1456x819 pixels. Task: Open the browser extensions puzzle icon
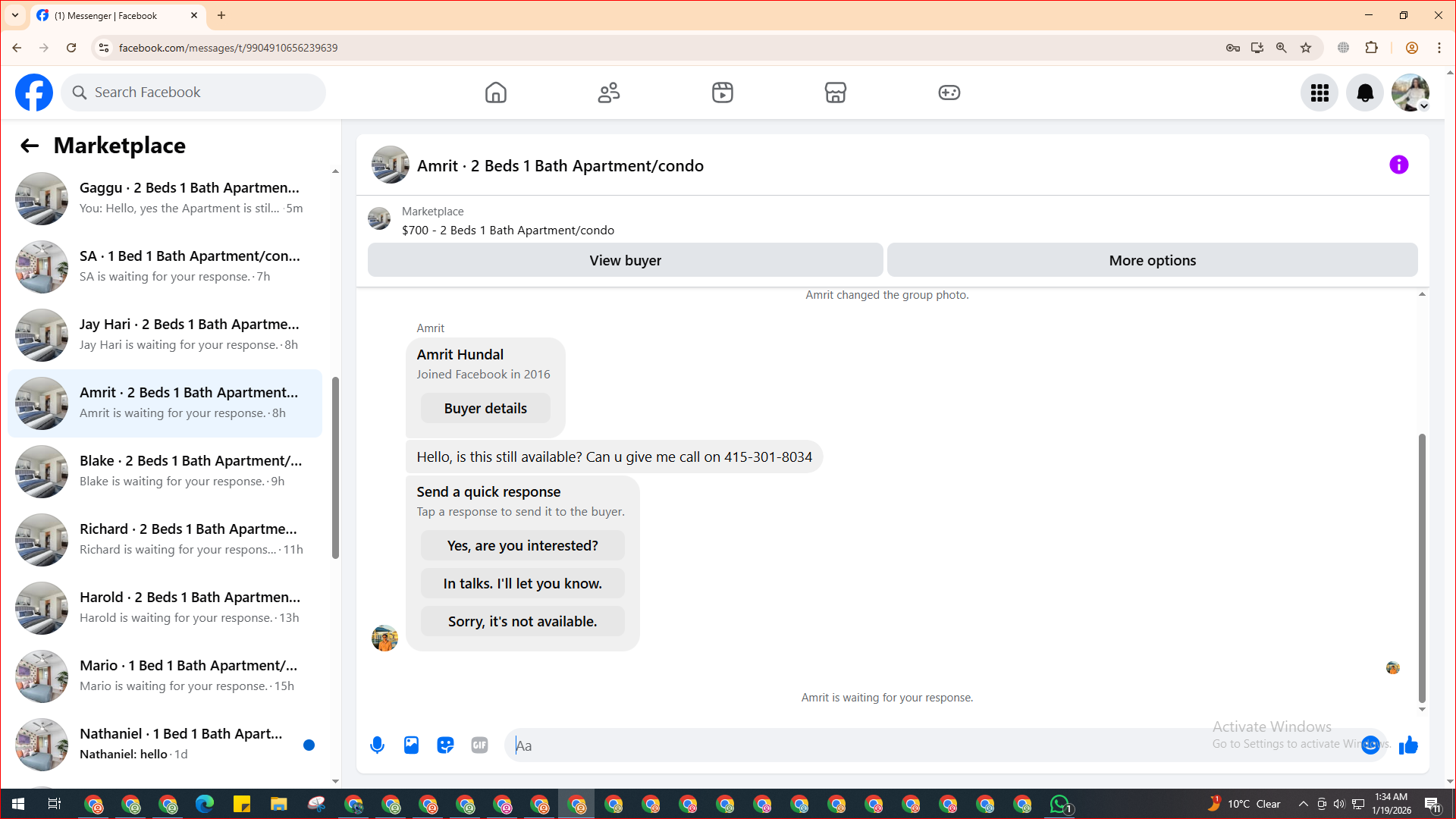coord(1372,48)
